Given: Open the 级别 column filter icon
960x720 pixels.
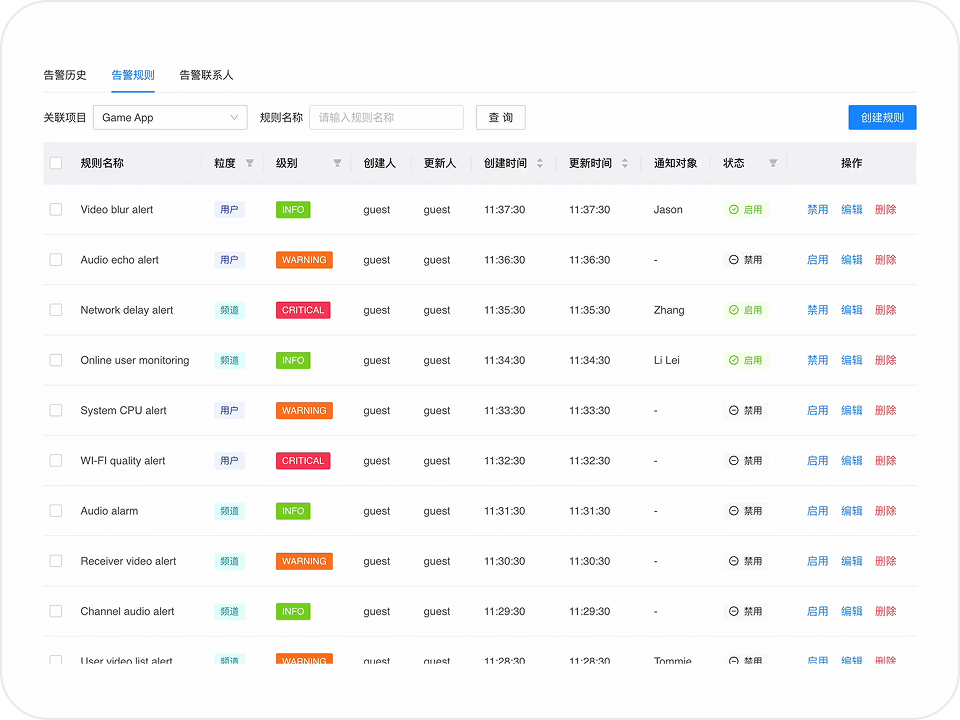Looking at the screenshot, I should click(337, 163).
